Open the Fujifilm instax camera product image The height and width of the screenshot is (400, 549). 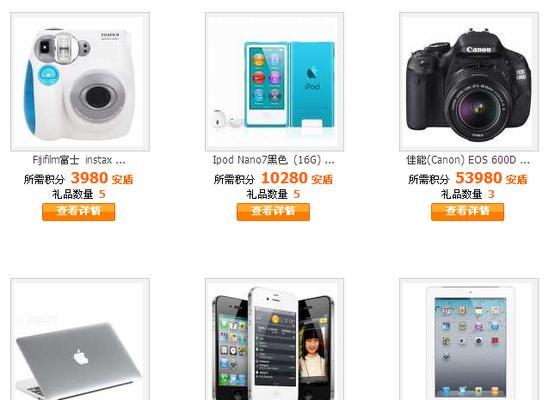tap(80, 82)
